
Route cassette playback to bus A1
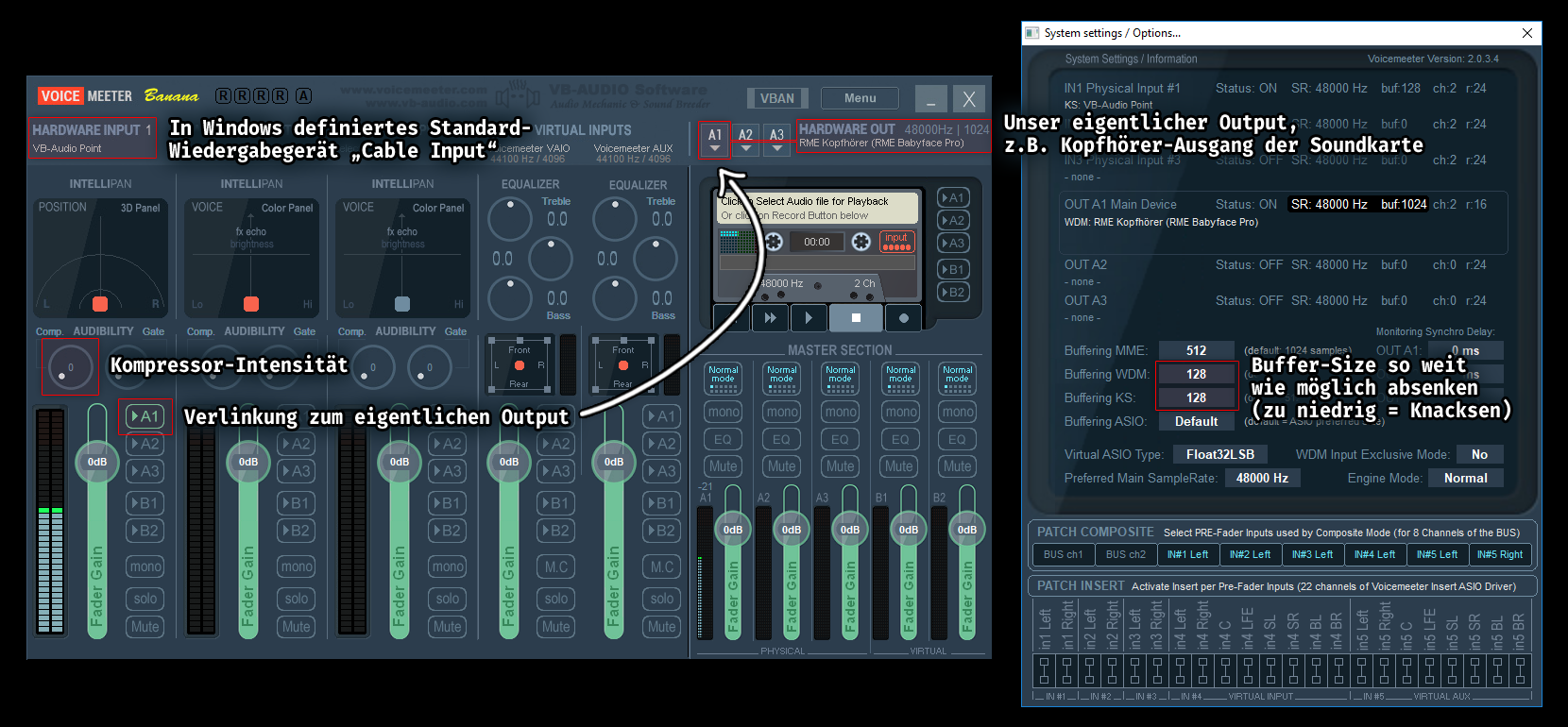(952, 197)
